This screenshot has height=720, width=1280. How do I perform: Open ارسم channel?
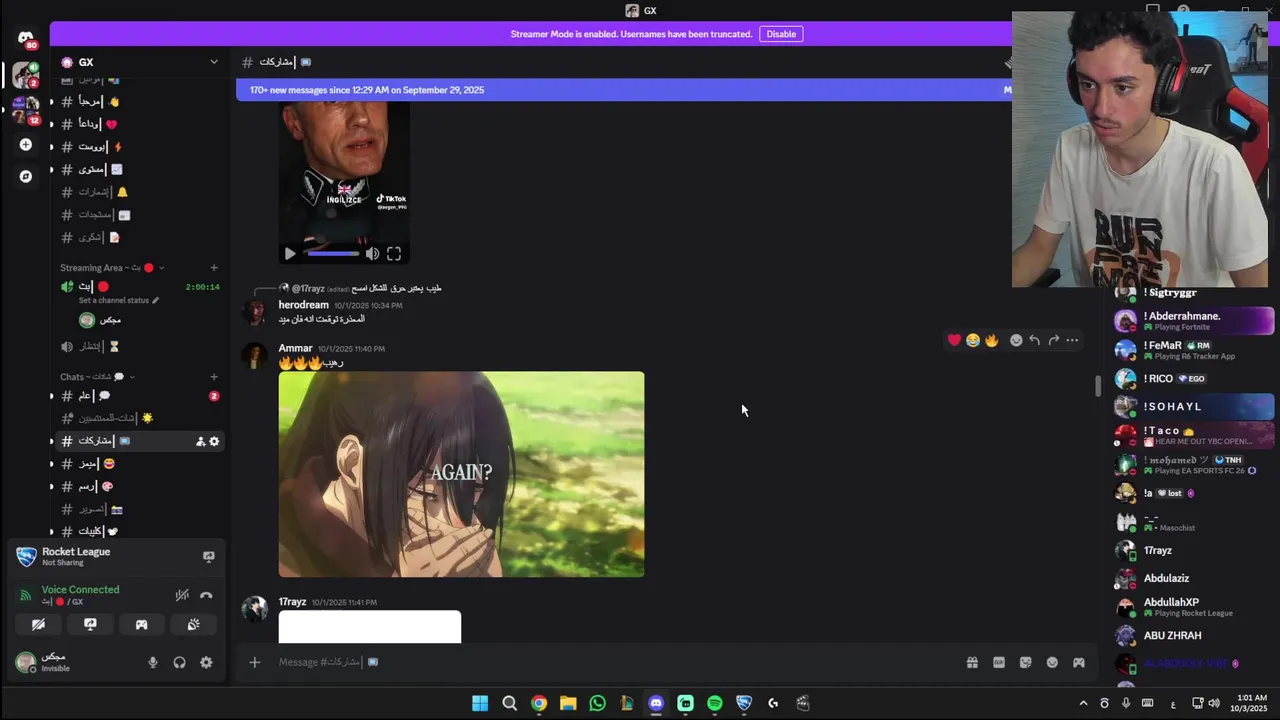[138, 487]
